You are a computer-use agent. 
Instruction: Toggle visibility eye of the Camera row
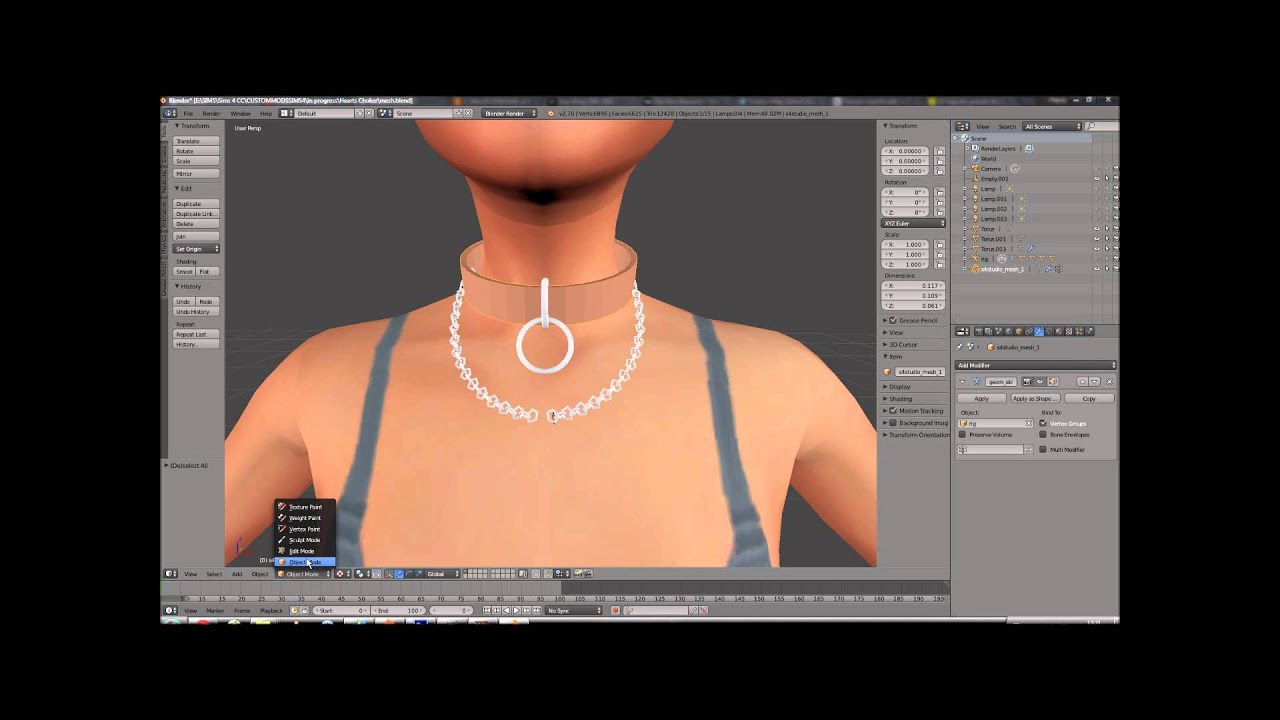pyautogui.click(x=1097, y=169)
